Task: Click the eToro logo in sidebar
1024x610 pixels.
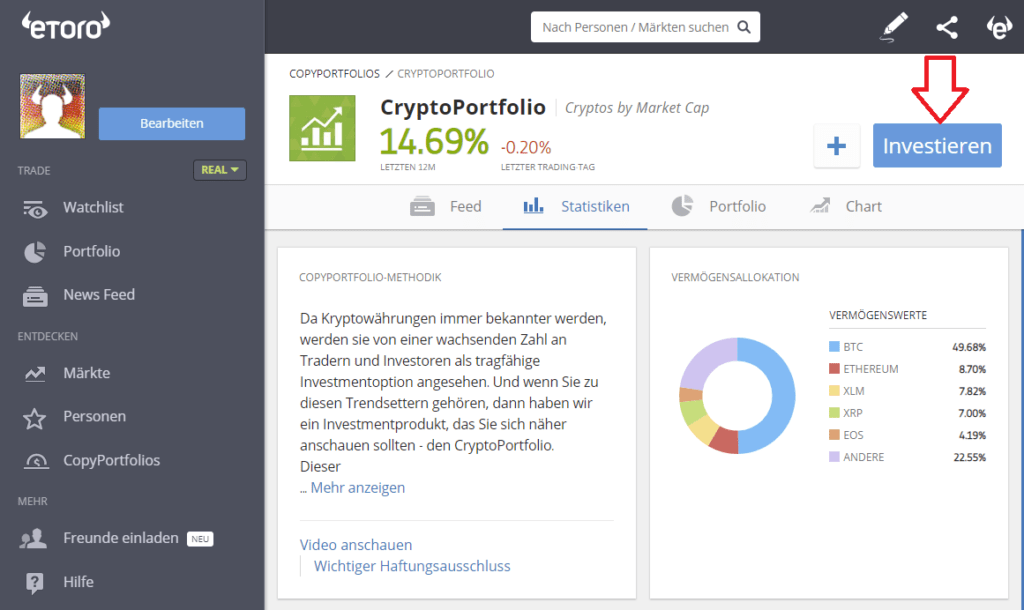Action: [66, 25]
